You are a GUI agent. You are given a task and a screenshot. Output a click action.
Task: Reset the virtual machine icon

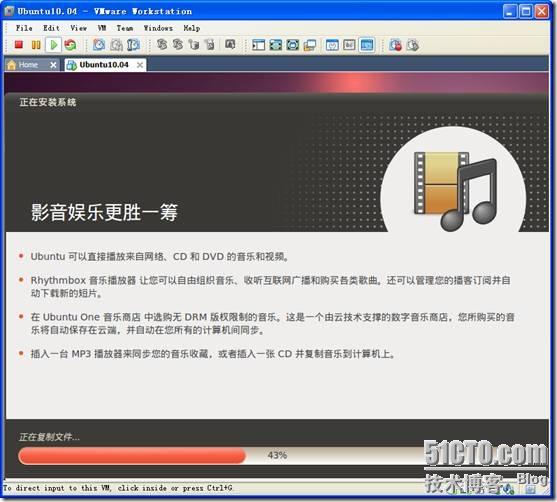[71, 45]
